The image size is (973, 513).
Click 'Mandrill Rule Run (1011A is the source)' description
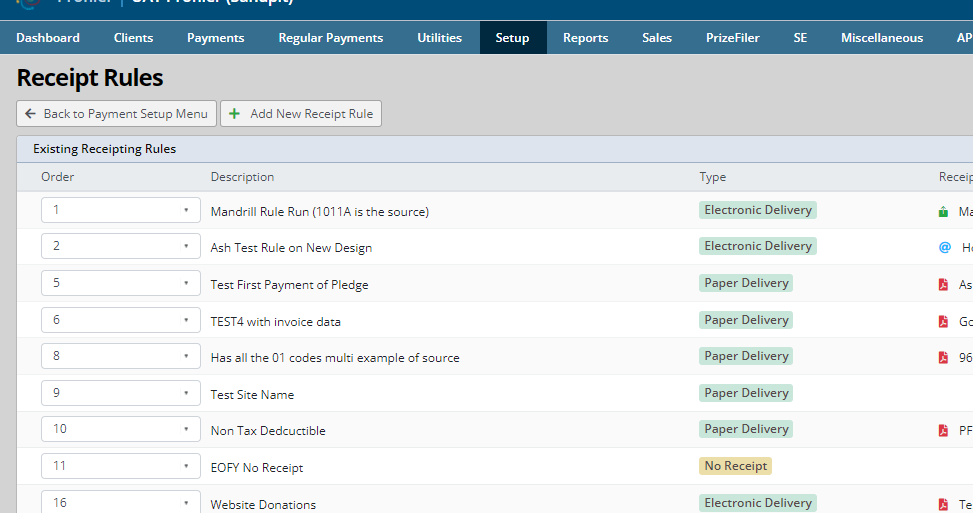click(320, 212)
